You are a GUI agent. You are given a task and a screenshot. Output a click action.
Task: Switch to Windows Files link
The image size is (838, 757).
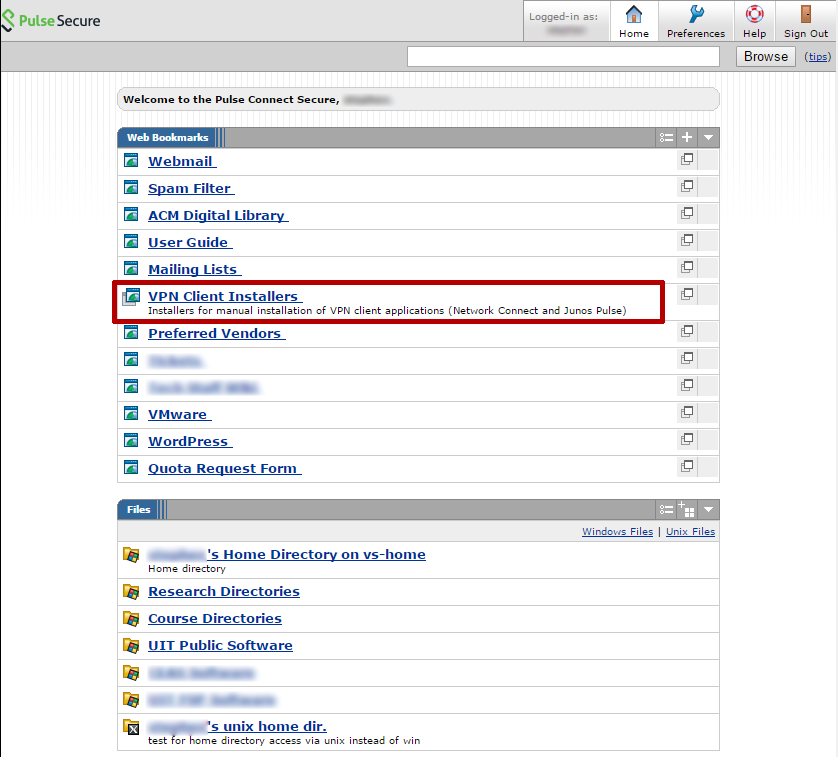pos(617,531)
